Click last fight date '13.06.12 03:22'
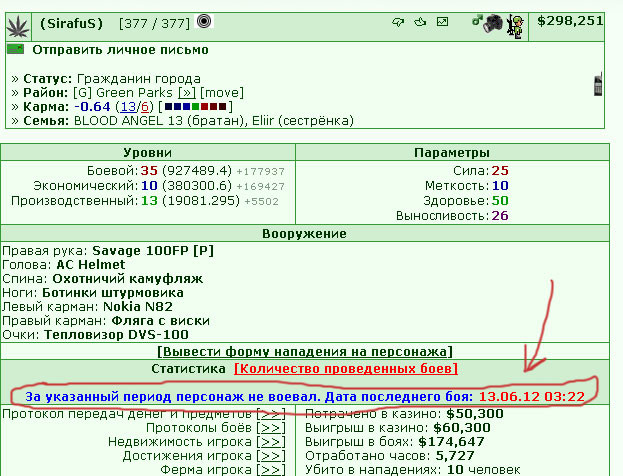 (532, 397)
